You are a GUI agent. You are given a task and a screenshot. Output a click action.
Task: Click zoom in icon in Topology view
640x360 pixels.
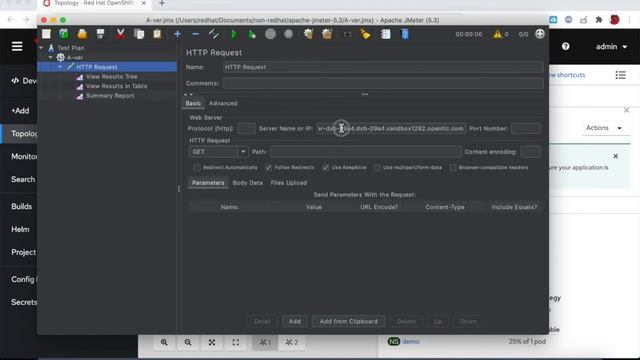click(164, 342)
